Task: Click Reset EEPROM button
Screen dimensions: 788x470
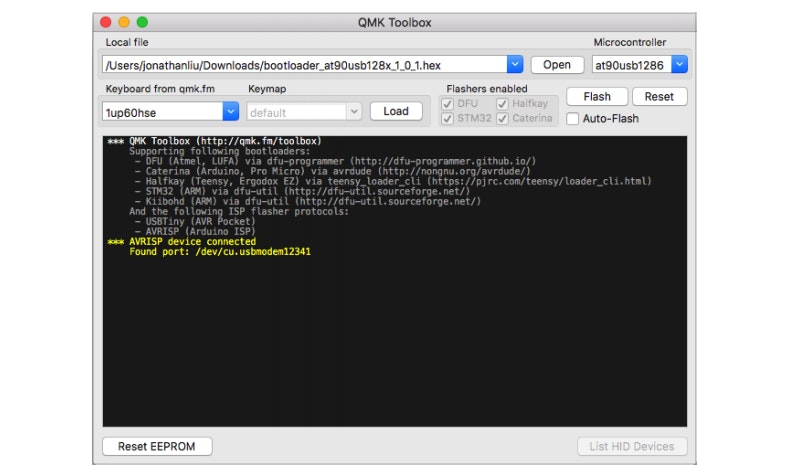Action: click(x=157, y=446)
